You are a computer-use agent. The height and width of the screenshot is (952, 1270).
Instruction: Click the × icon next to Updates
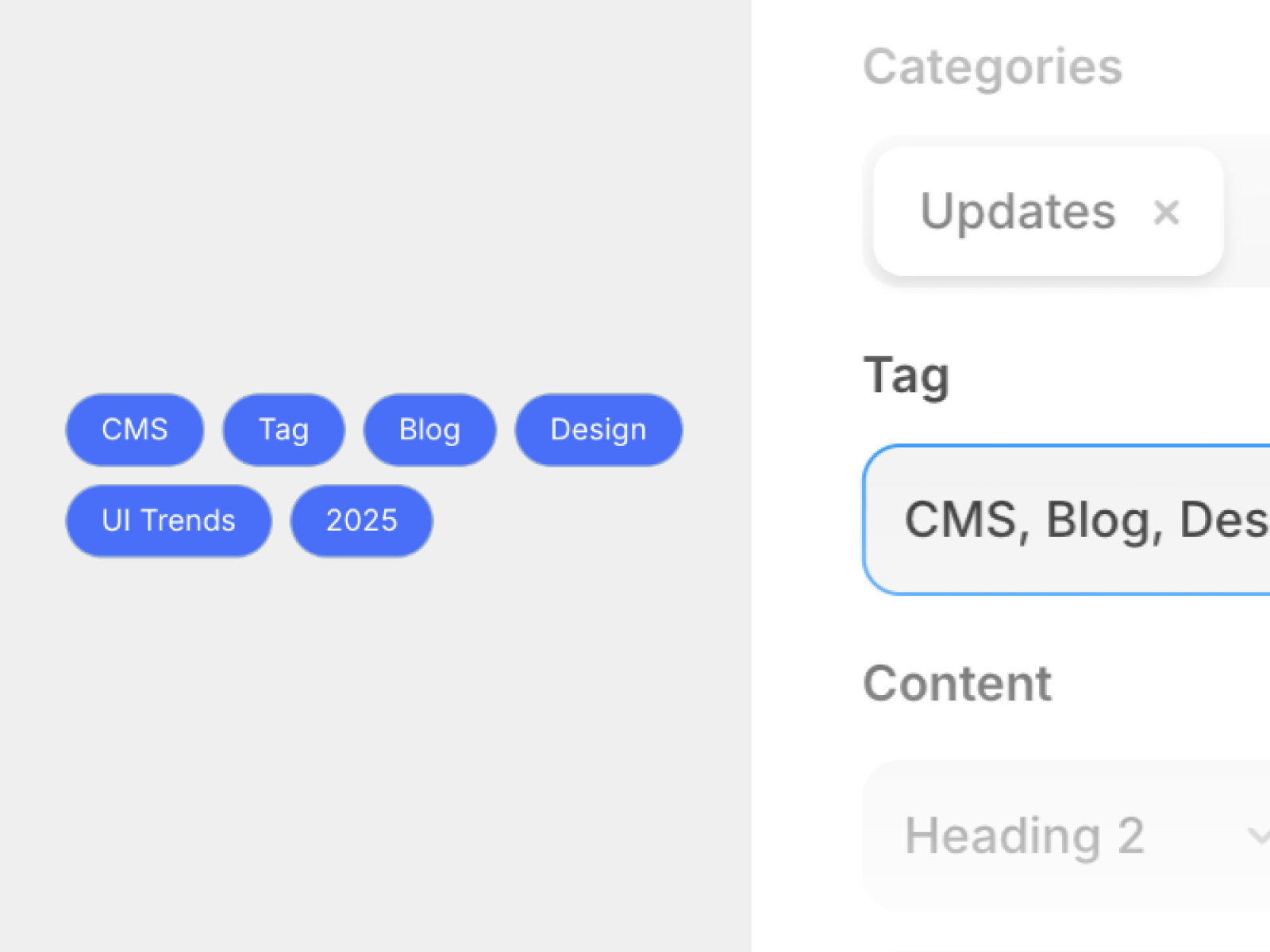pos(1167,212)
